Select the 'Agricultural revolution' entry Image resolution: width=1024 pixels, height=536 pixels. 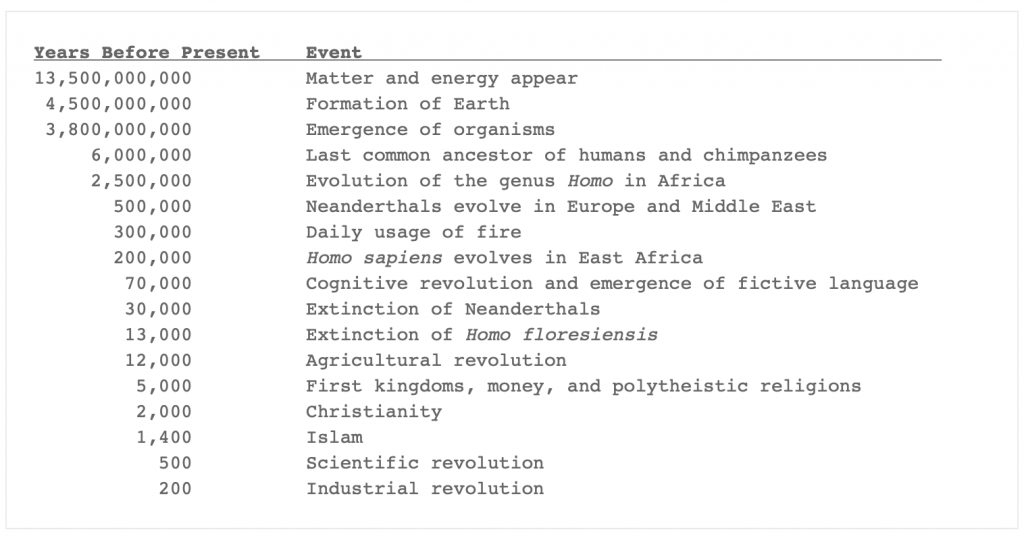(x=436, y=360)
